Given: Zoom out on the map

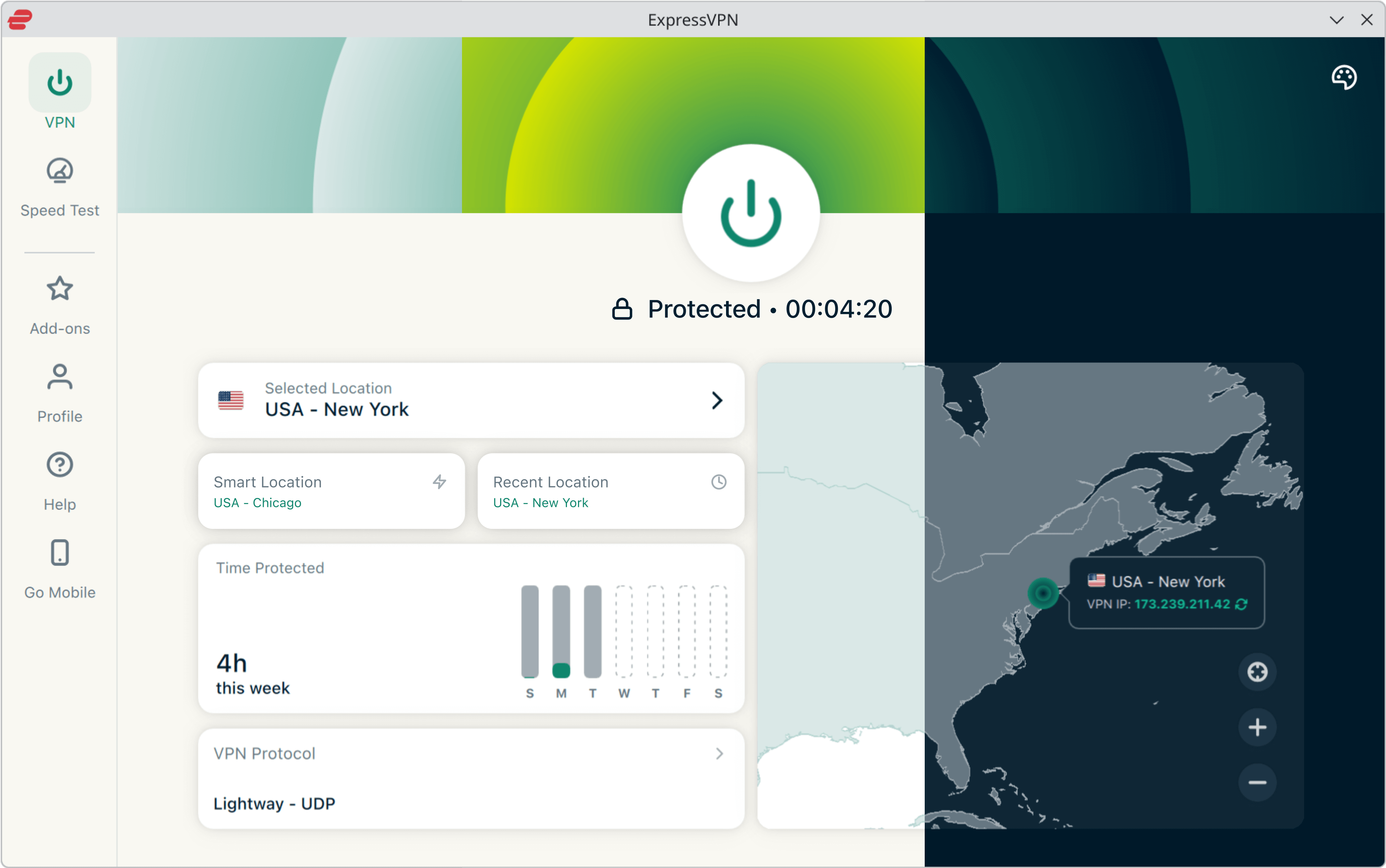Looking at the screenshot, I should pos(1257,782).
